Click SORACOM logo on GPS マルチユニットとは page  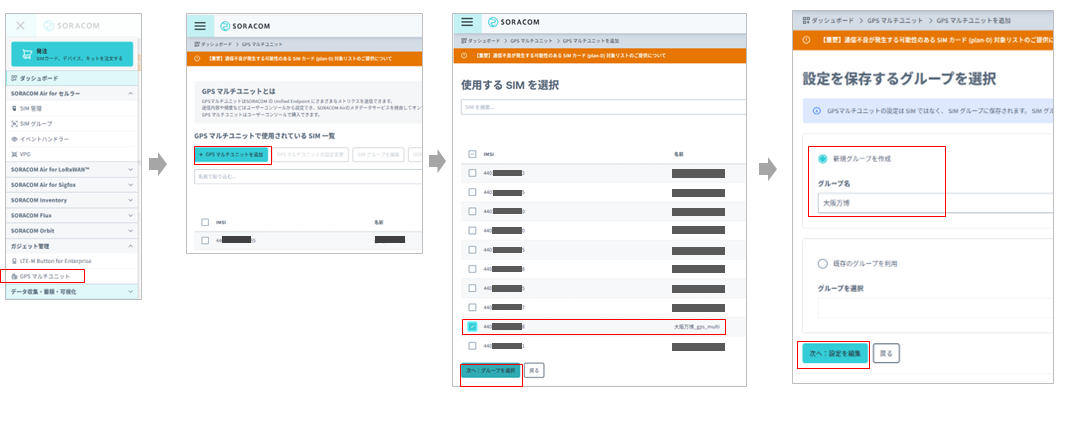coord(245,26)
